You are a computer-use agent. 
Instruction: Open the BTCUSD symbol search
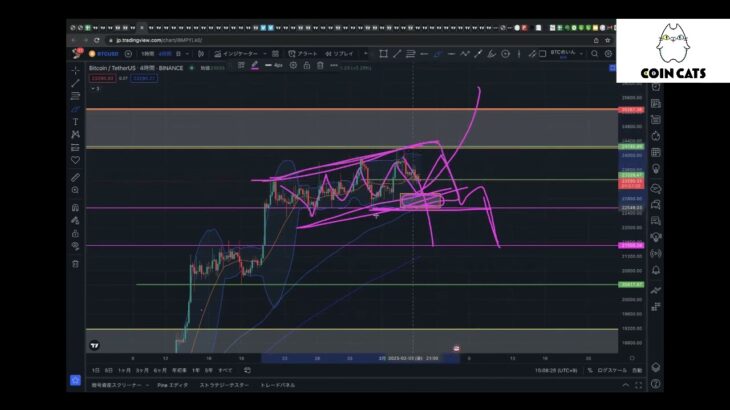click(x=104, y=54)
